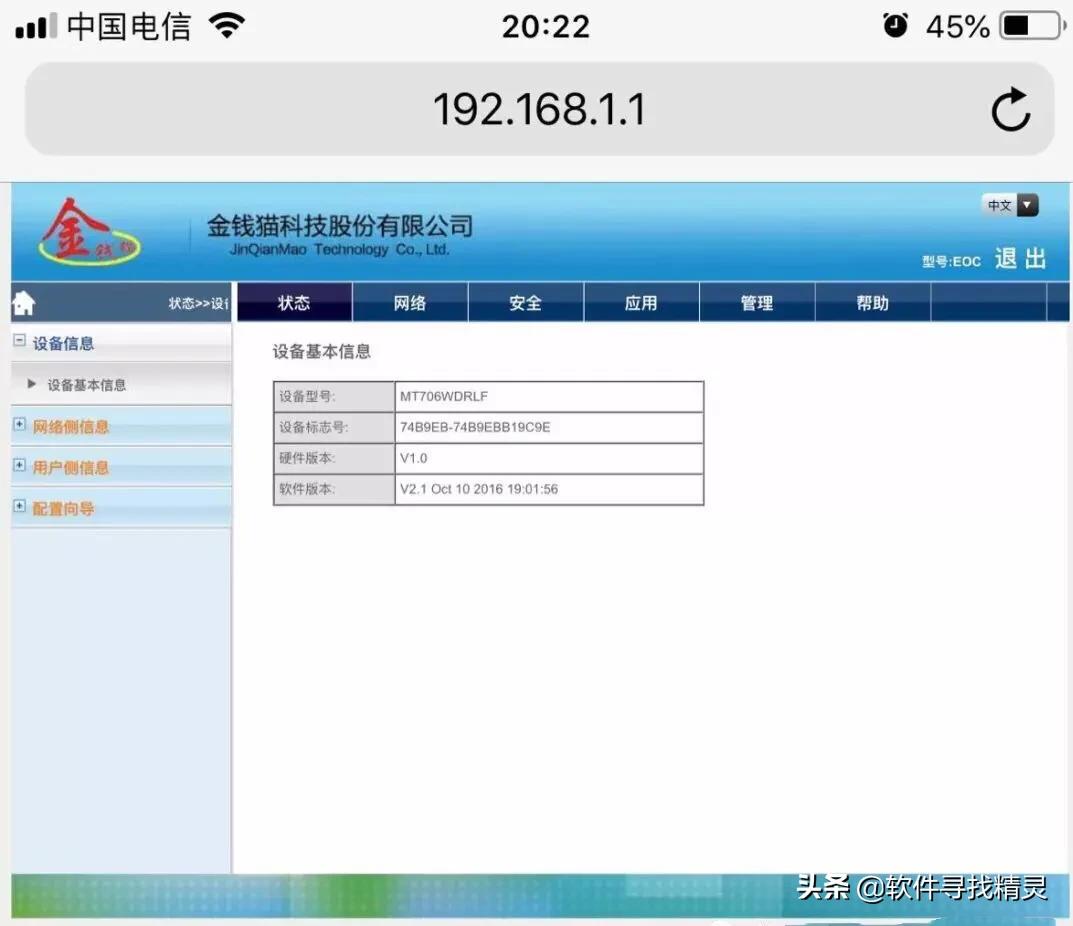Open the 管理 menu
Image resolution: width=1073 pixels, height=926 pixels.
coord(757,301)
